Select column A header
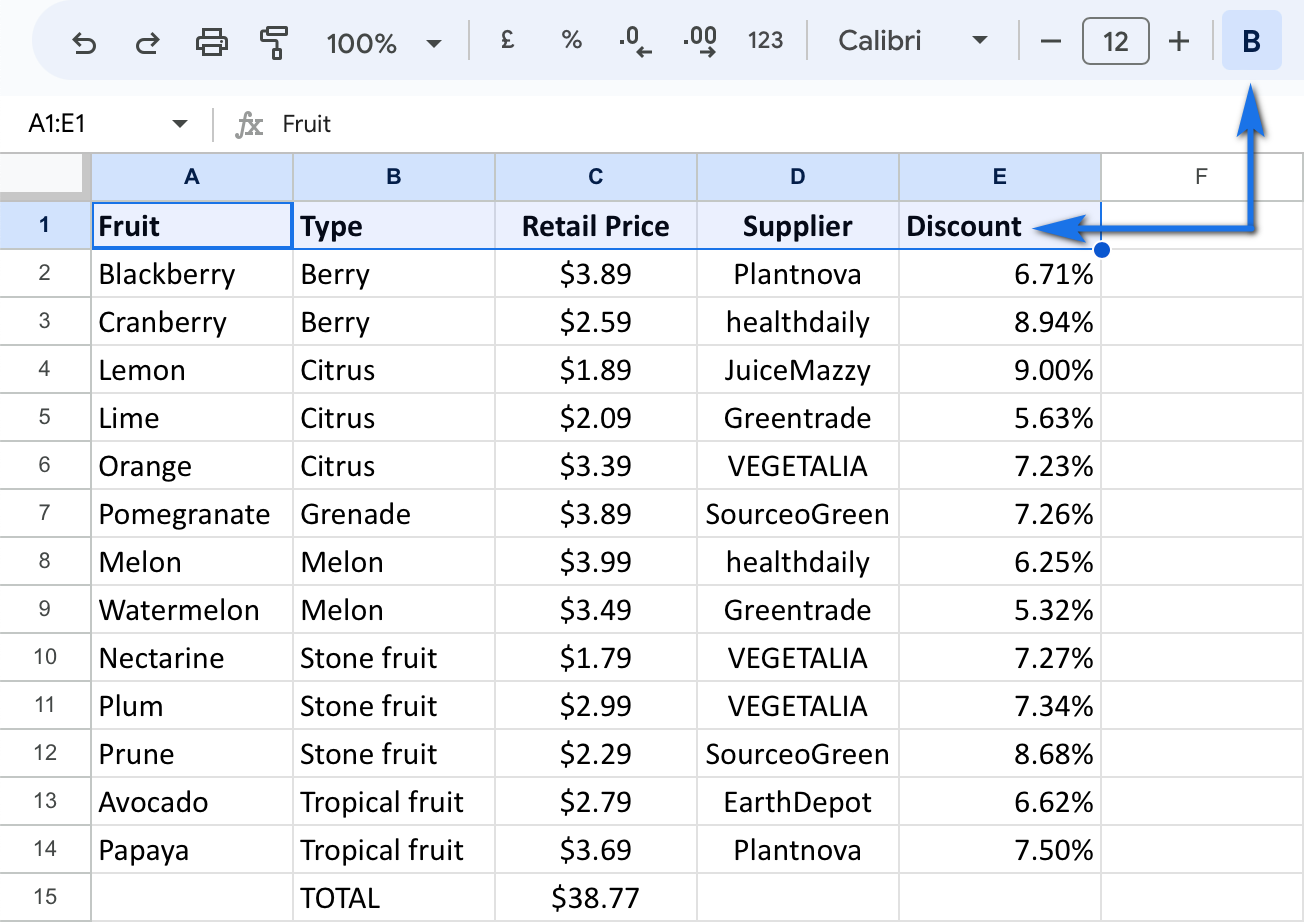1304x922 pixels. 192,177
